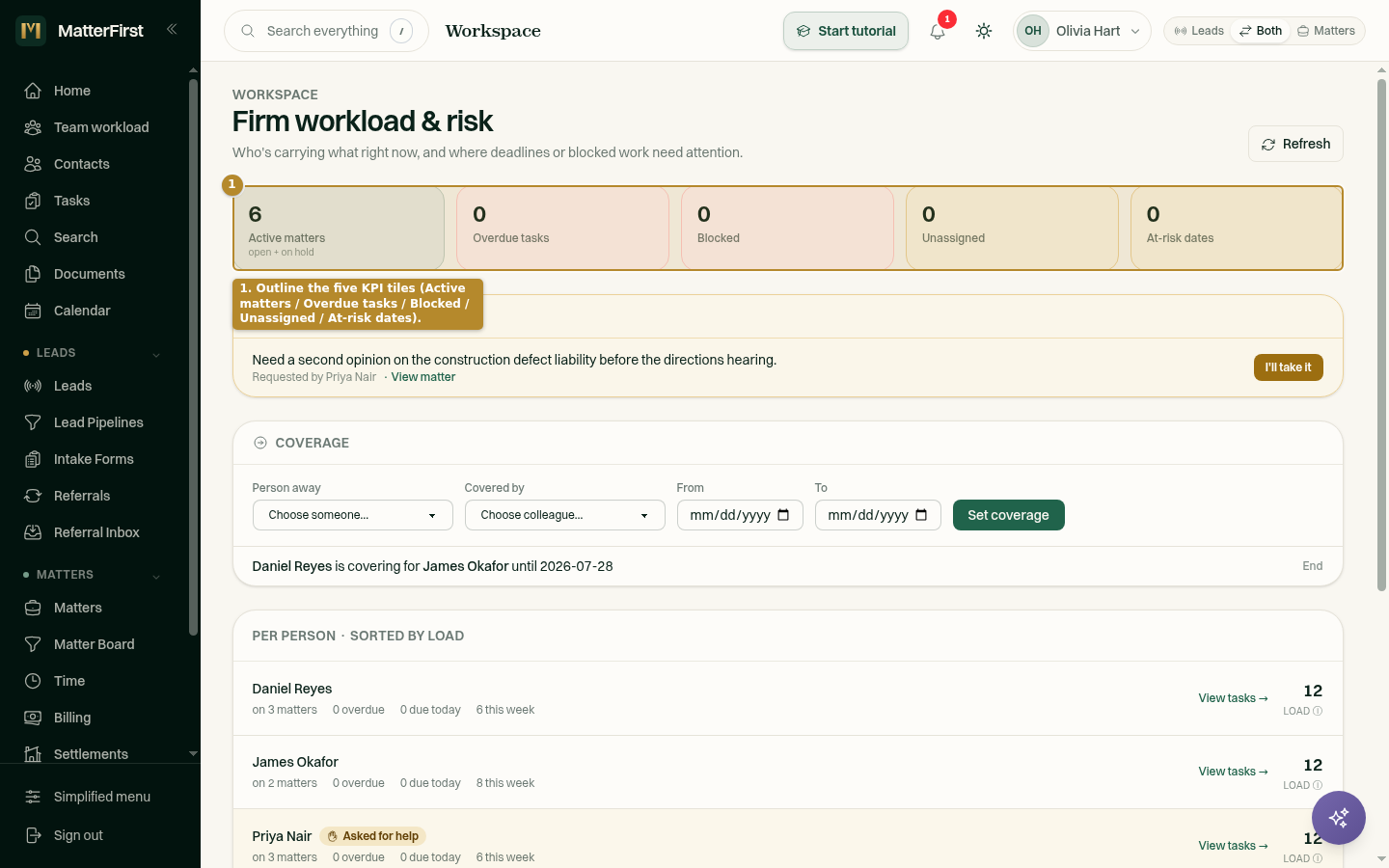The height and width of the screenshot is (868, 1389).
Task: Open the Covered by dropdown
Action: (565, 515)
